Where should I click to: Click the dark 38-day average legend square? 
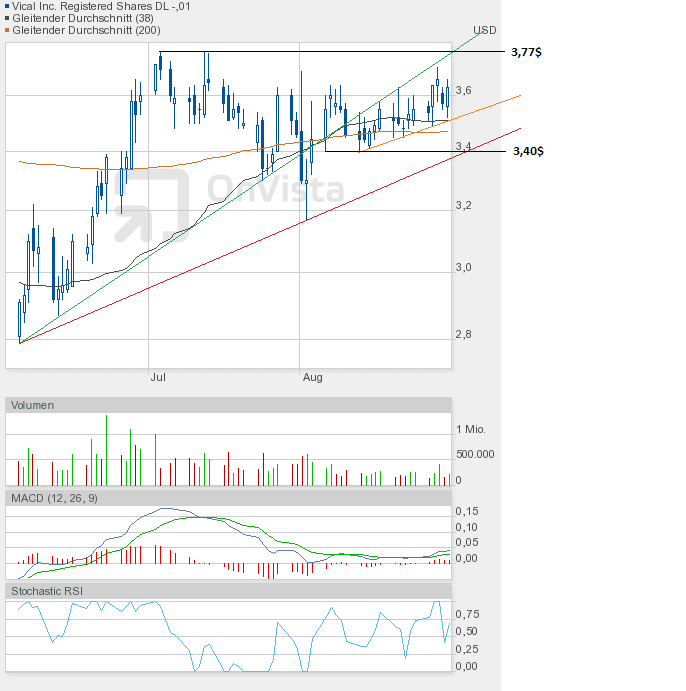(7, 18)
